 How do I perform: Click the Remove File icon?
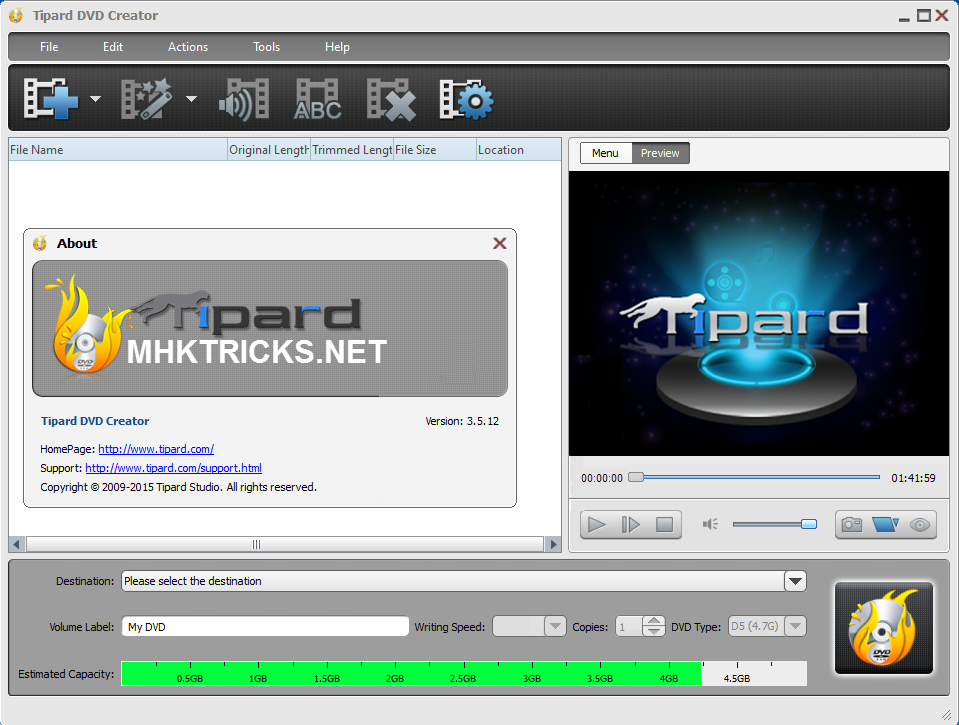[391, 99]
